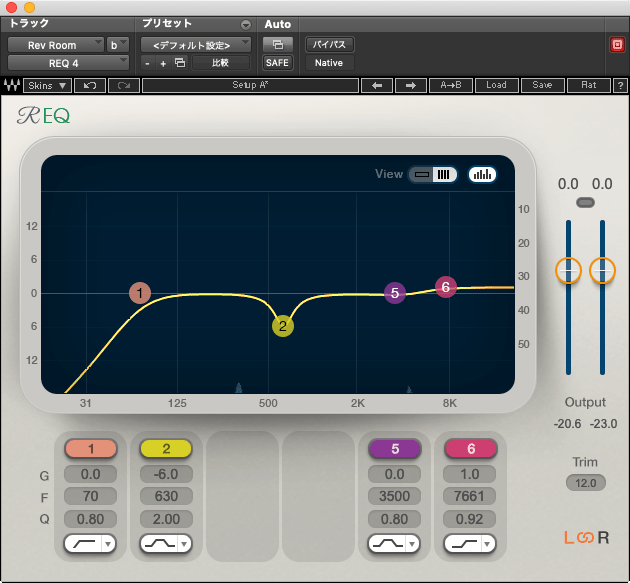
Task: Toggle band 6 on or off
Action: [x=471, y=448]
